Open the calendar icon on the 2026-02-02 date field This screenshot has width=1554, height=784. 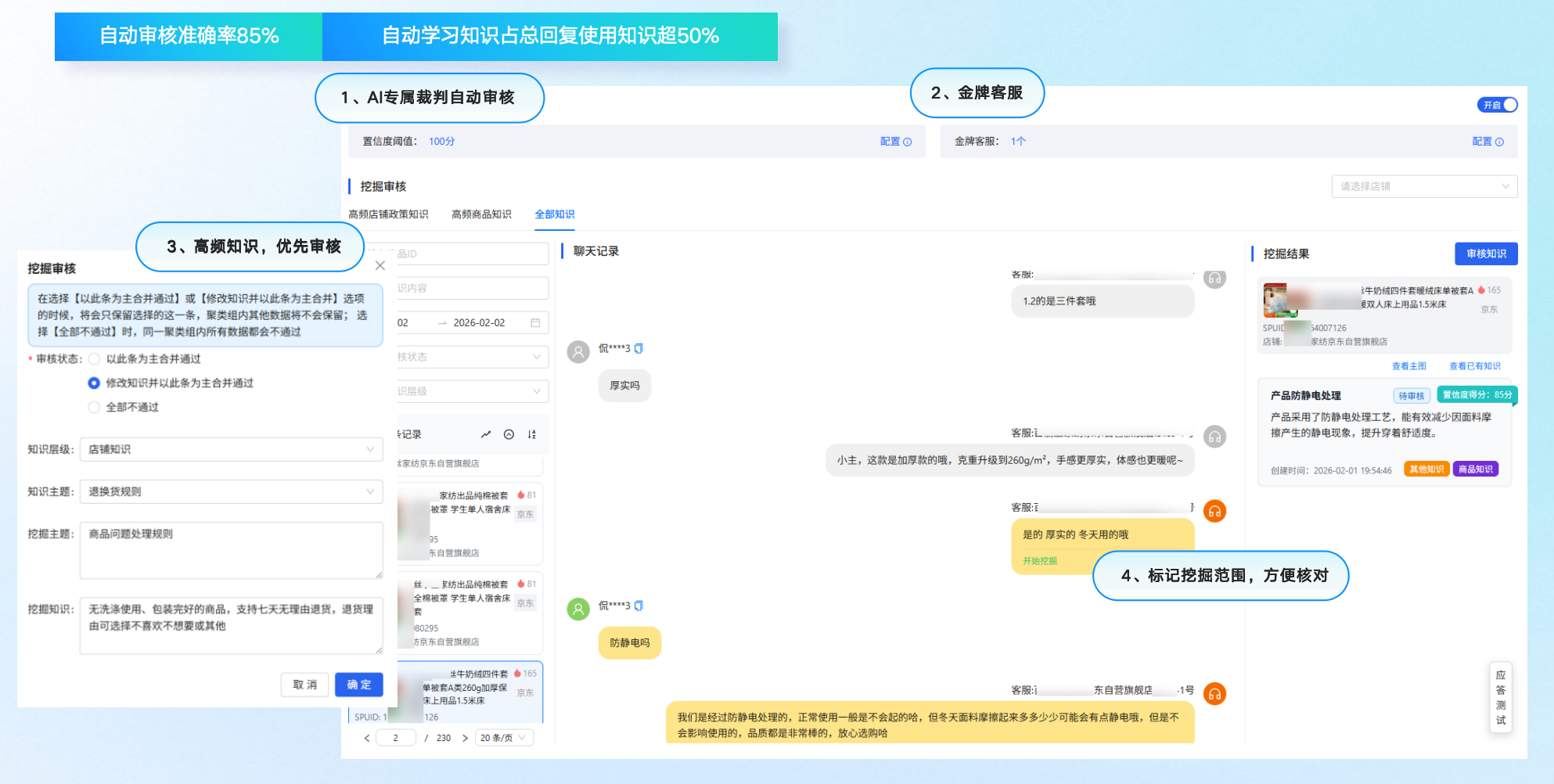coord(536,322)
